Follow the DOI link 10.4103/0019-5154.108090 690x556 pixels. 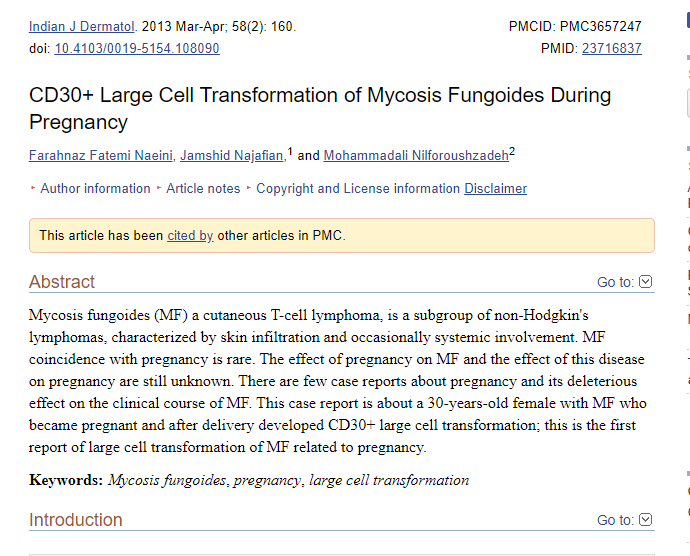pos(136,48)
